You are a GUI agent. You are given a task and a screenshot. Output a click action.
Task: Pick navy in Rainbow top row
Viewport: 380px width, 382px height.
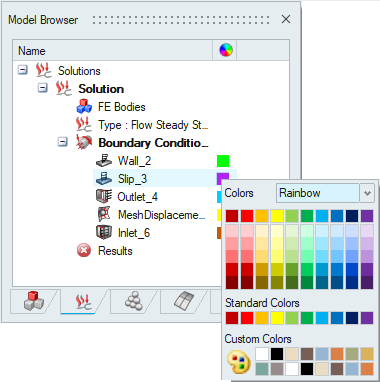pos(352,216)
